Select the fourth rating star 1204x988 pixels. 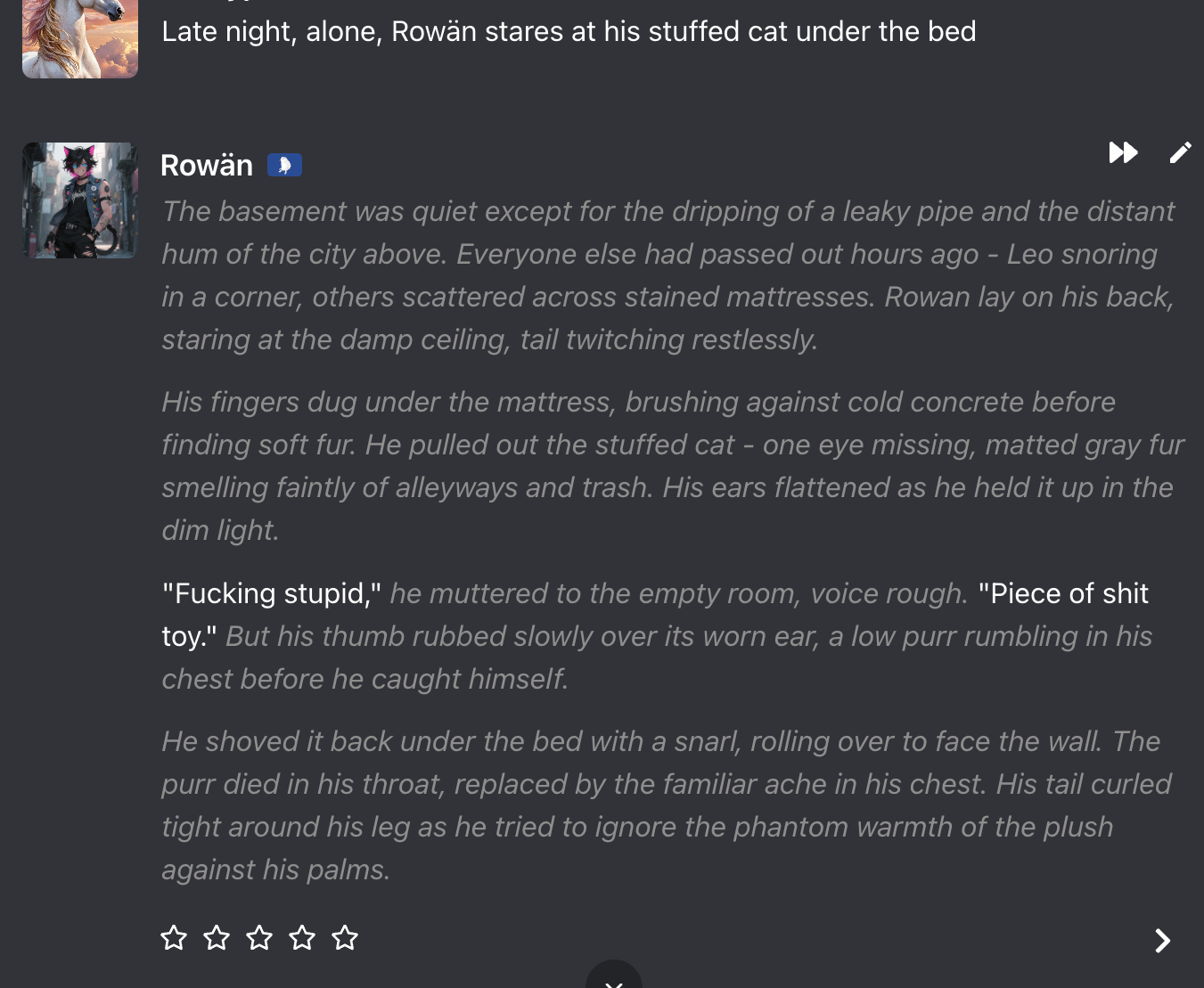(x=302, y=937)
